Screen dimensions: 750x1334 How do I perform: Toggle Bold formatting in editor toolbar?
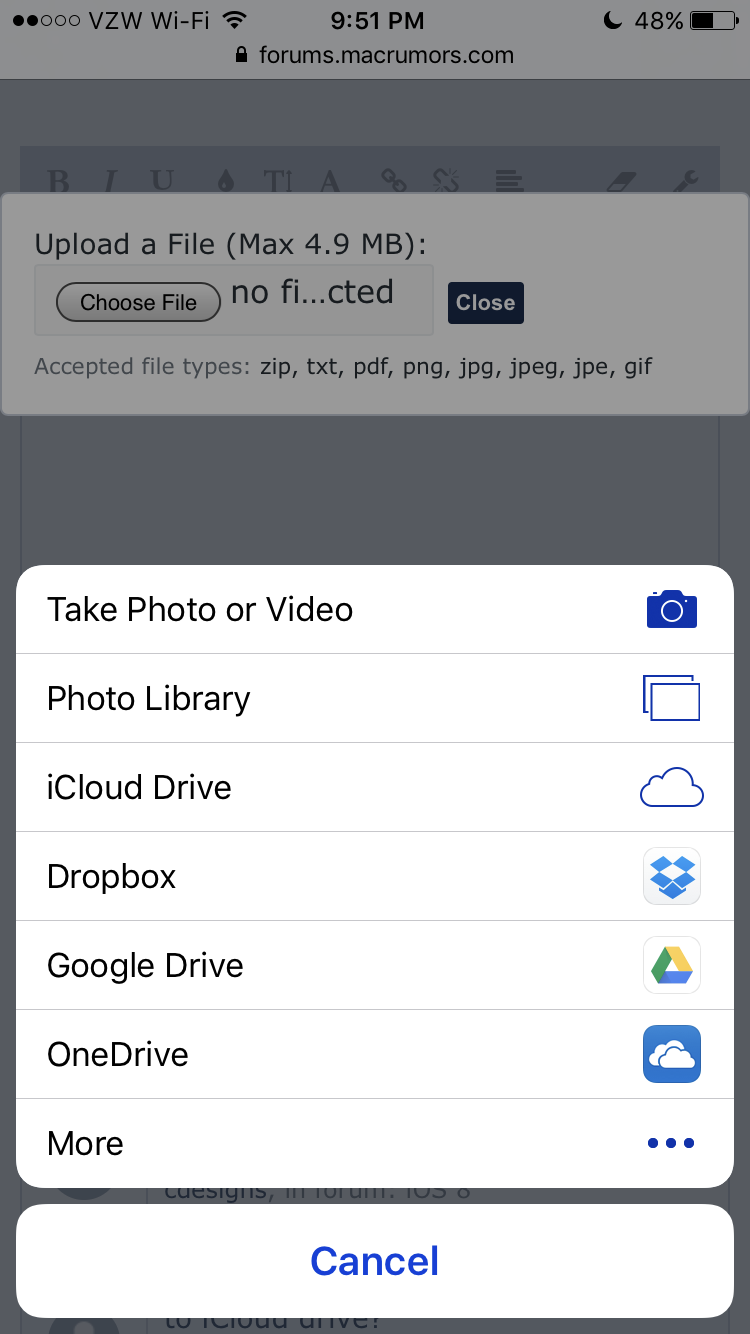coord(59,181)
